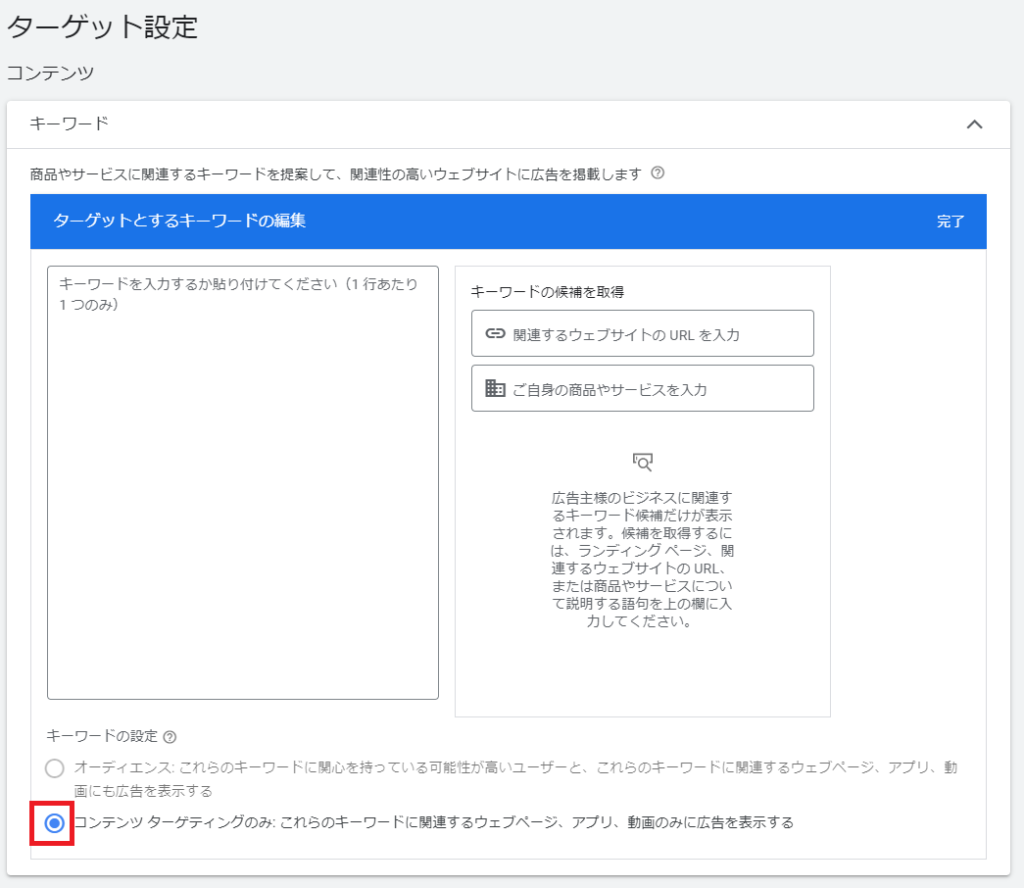The width and height of the screenshot is (1024, 888).
Task: Click キーワードの候補を取得 label
Action: pyautogui.click(x=547, y=292)
